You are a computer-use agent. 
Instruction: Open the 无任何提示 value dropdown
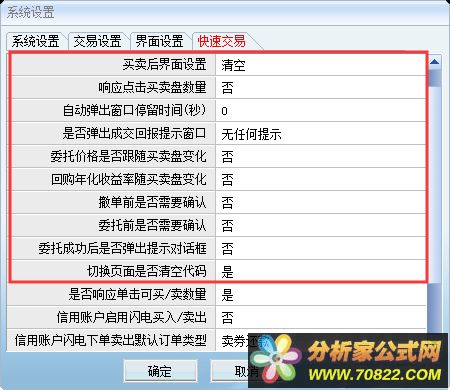pos(321,134)
